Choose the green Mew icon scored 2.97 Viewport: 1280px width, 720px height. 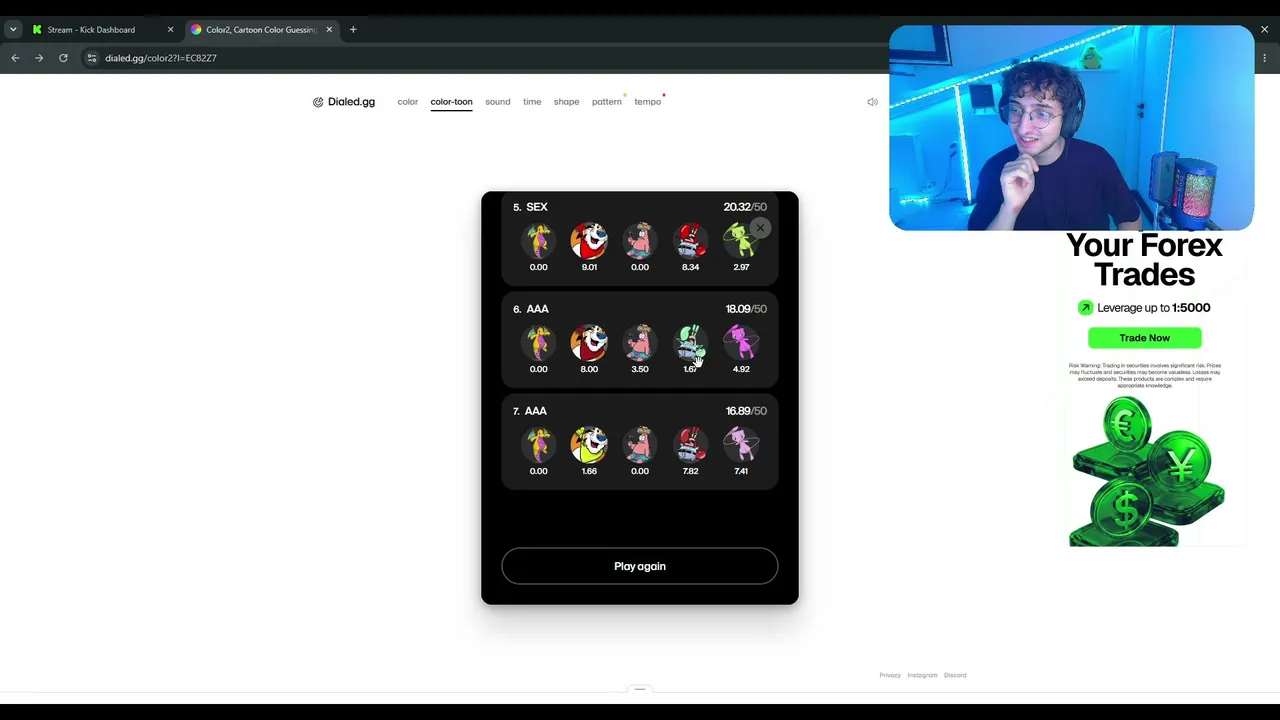coord(741,240)
